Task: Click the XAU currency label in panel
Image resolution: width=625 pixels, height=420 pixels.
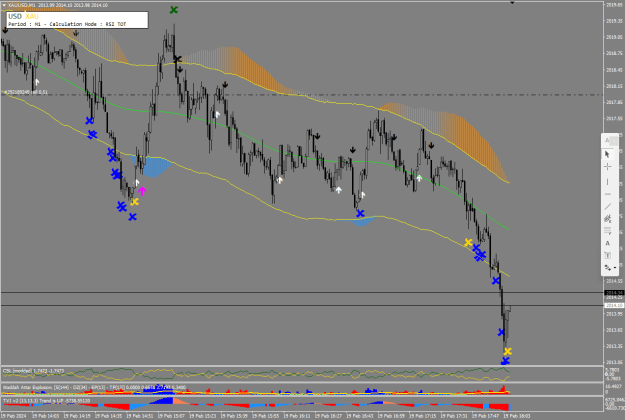Action: [x=32, y=16]
